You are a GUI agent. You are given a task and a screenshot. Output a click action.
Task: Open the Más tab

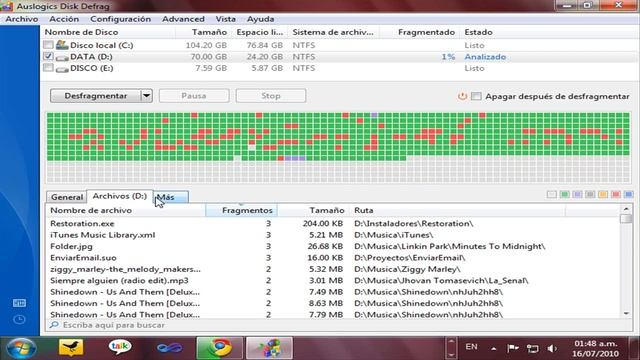pos(171,197)
